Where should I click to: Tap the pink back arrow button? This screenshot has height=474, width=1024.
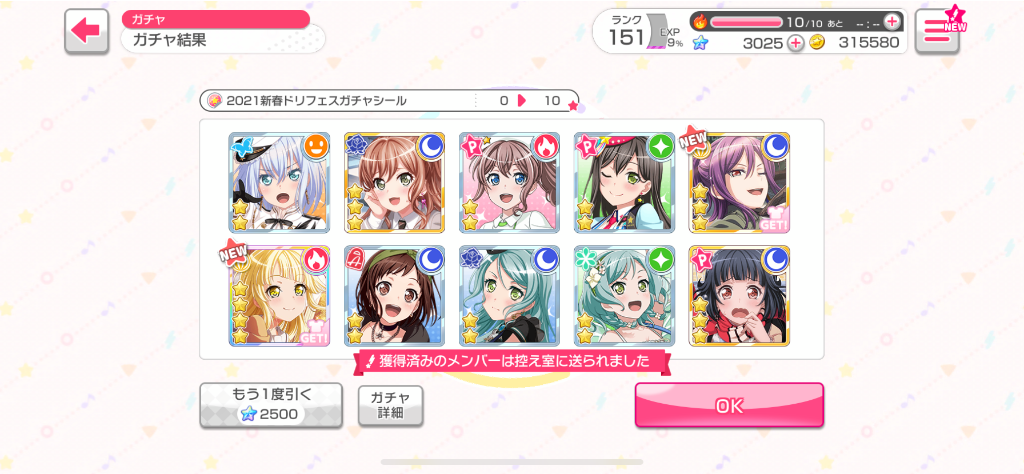point(86,31)
